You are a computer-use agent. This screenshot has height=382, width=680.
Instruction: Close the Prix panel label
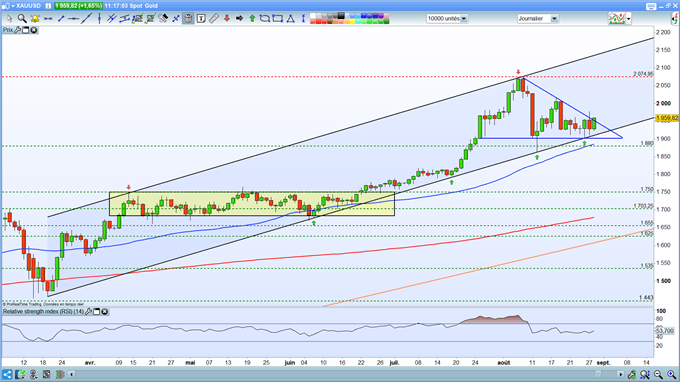coord(33,30)
